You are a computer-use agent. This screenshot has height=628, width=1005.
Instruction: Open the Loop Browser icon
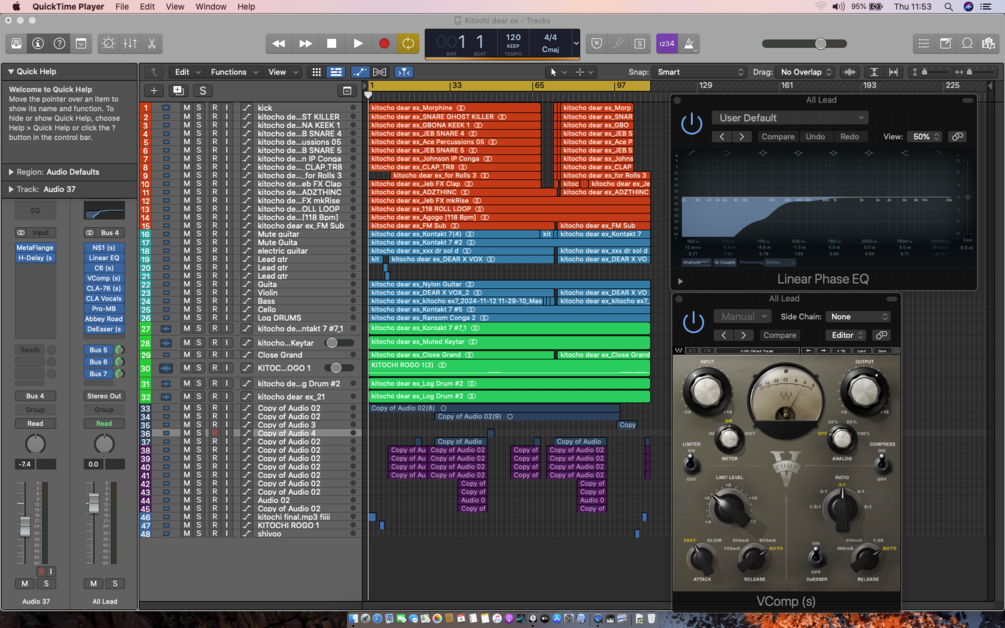point(967,44)
